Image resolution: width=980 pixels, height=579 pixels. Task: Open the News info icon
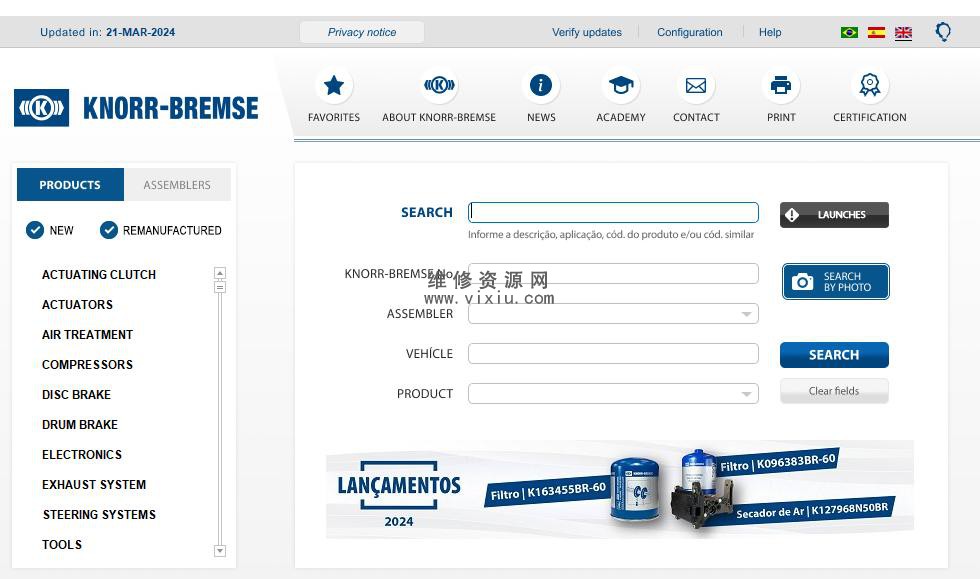coord(541,85)
